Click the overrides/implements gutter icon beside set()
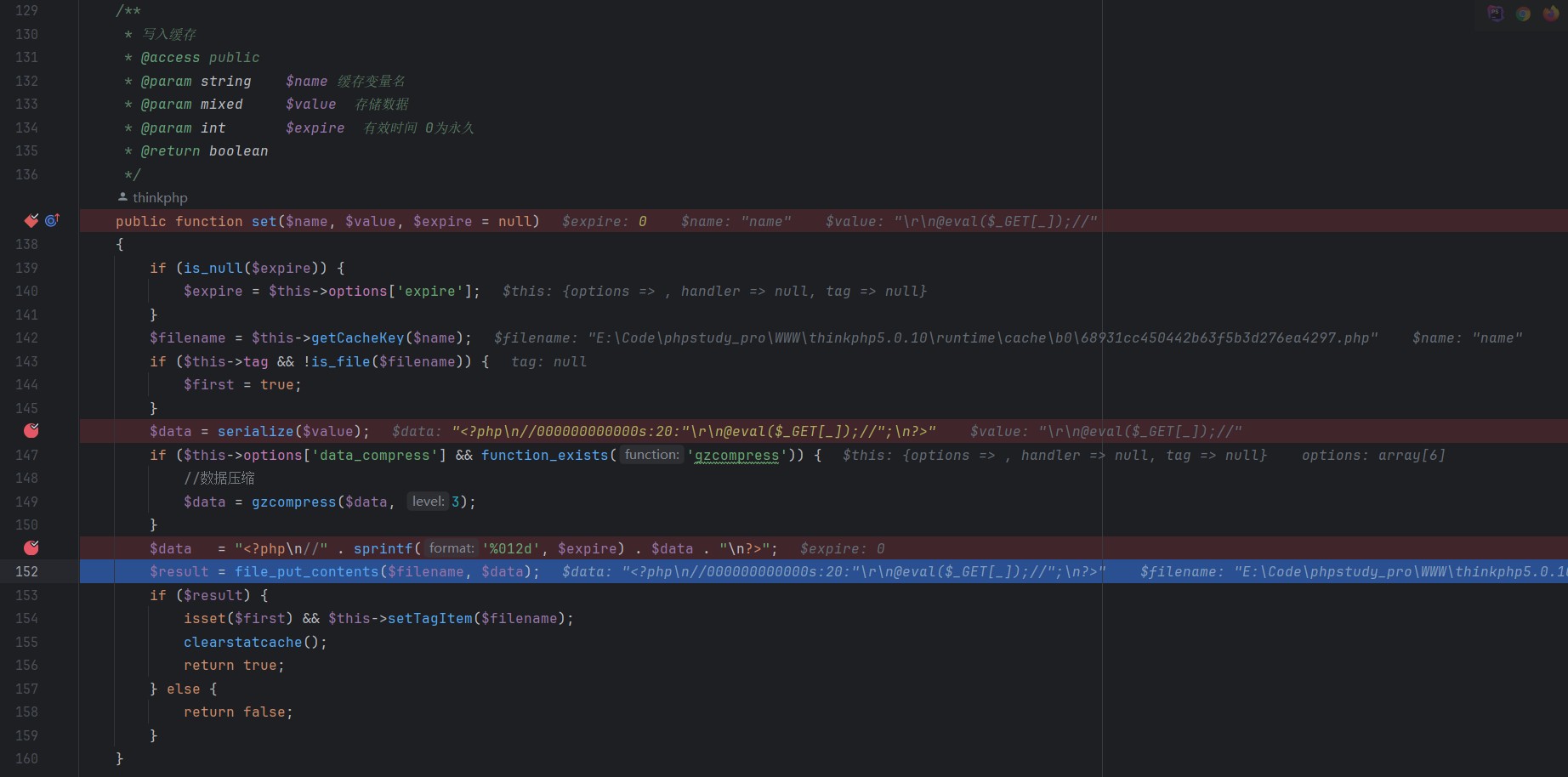This screenshot has height=777, width=1568. click(52, 221)
